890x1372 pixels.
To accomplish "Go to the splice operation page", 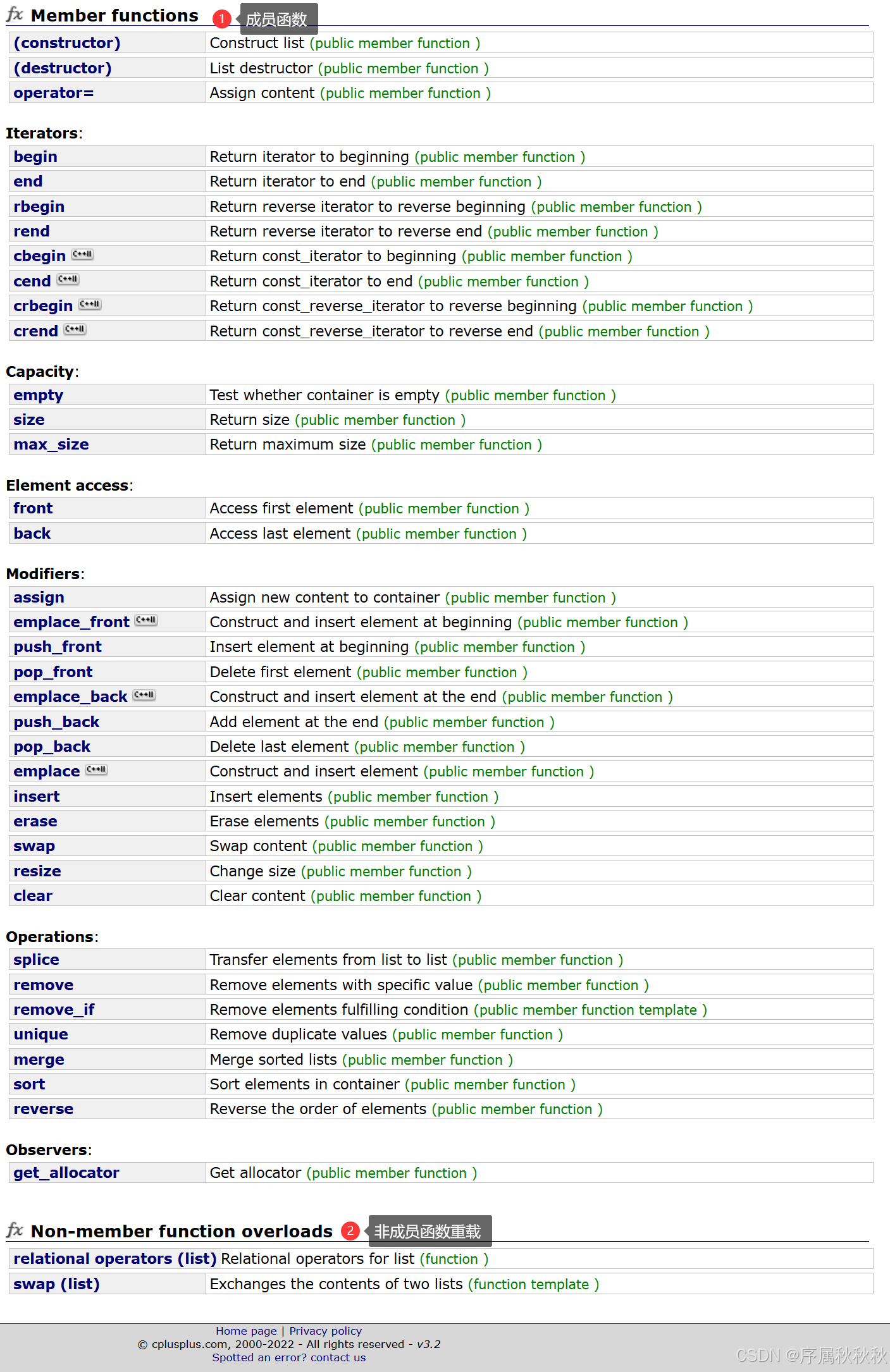I will 36,960.
